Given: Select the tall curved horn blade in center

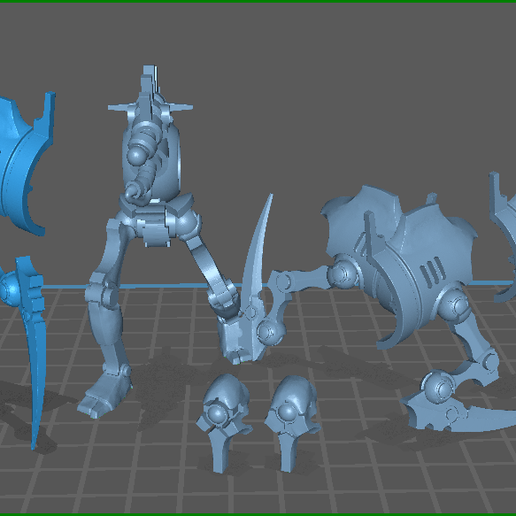Looking at the screenshot, I should [x=257, y=253].
